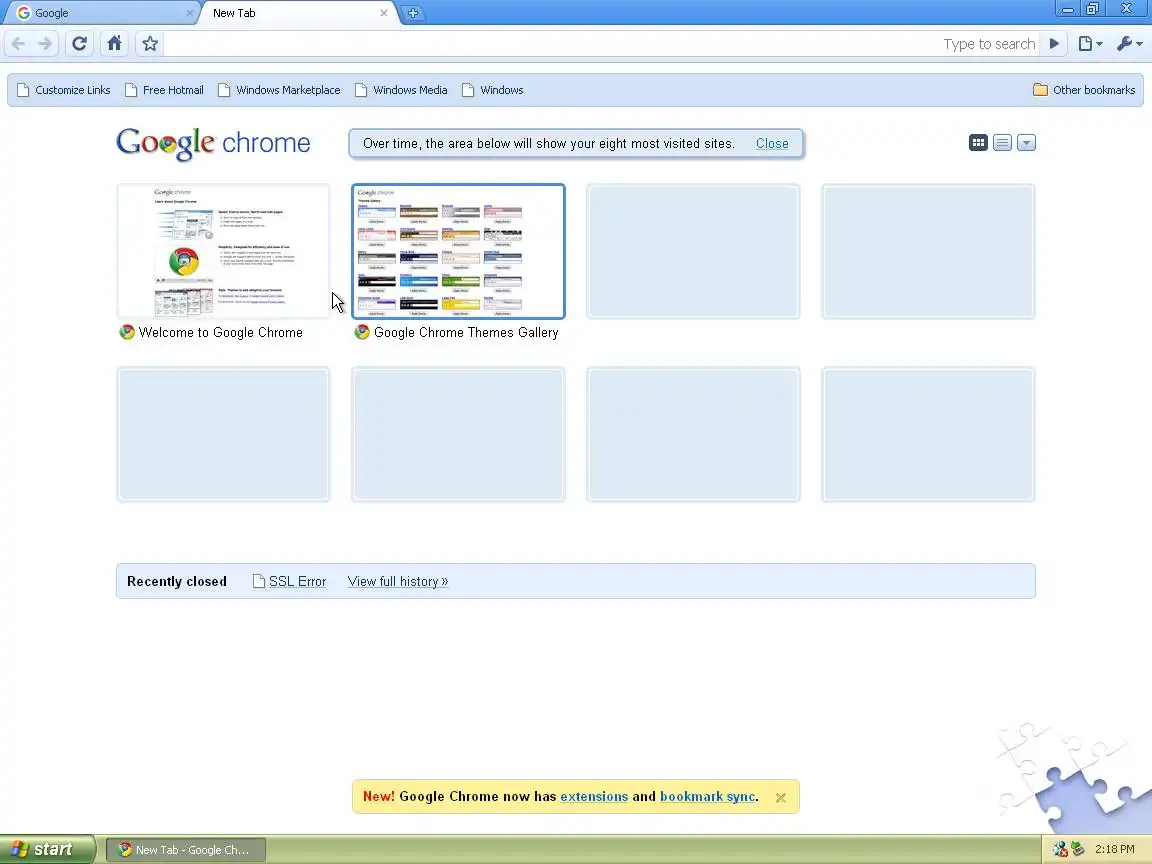
Task: Click the Back navigation arrow
Action: [x=18, y=44]
